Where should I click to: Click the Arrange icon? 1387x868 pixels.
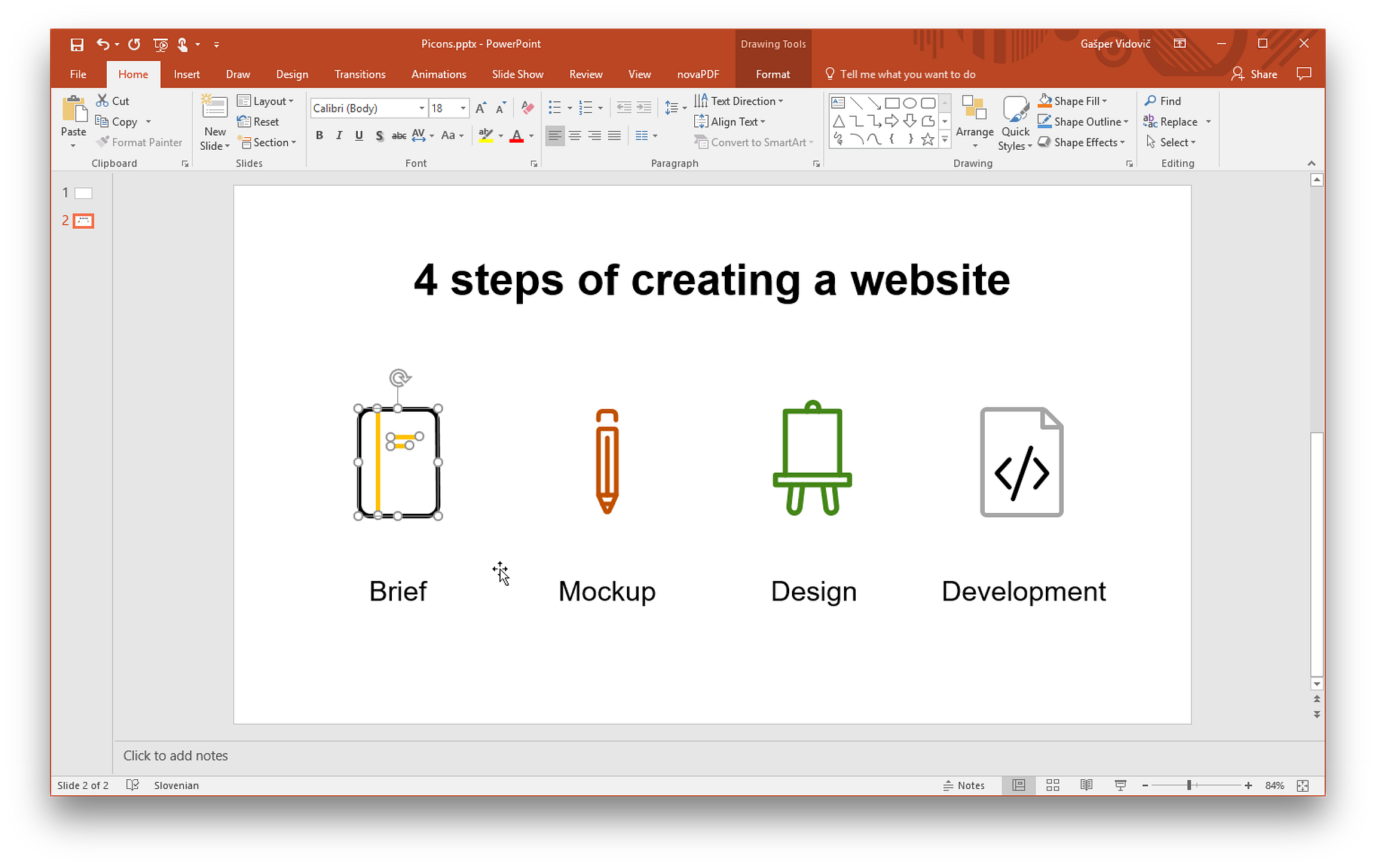coord(974,109)
